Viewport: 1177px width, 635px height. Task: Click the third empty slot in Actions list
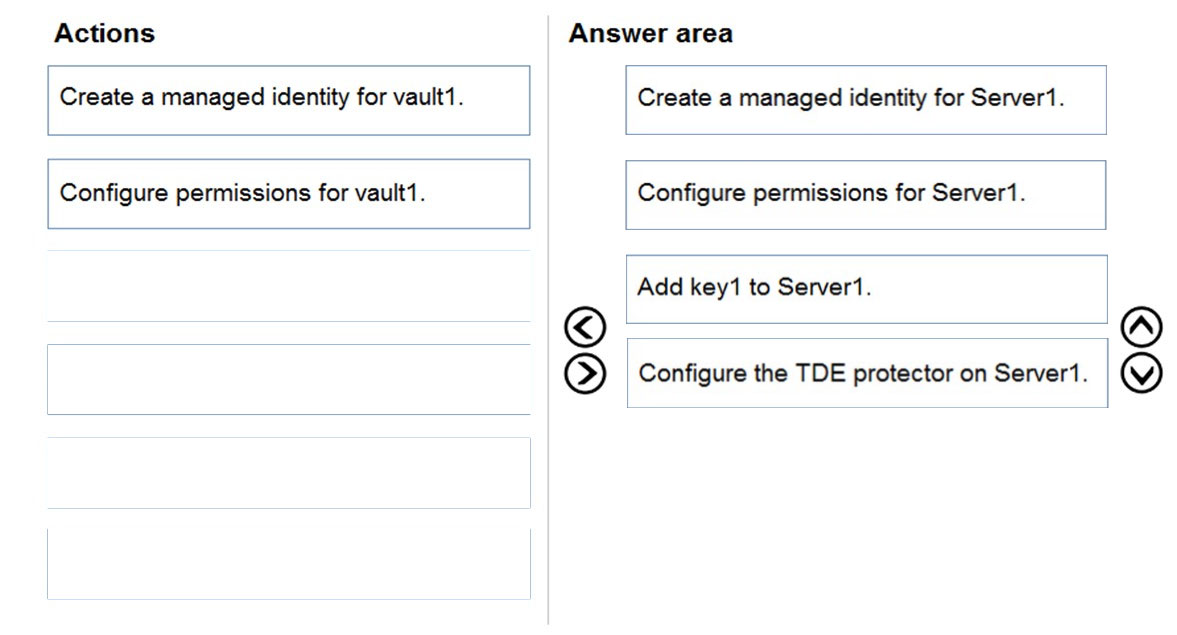point(289,473)
